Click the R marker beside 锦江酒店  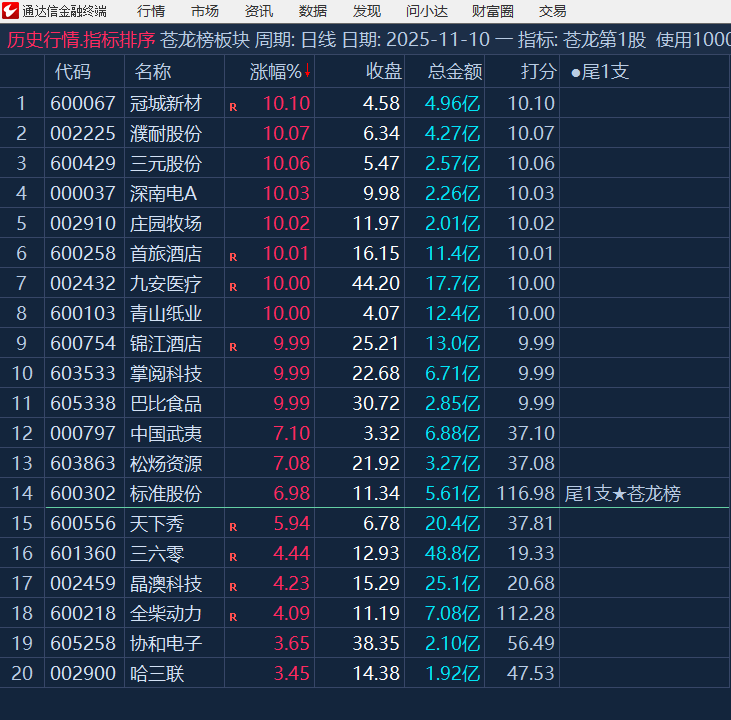(233, 346)
